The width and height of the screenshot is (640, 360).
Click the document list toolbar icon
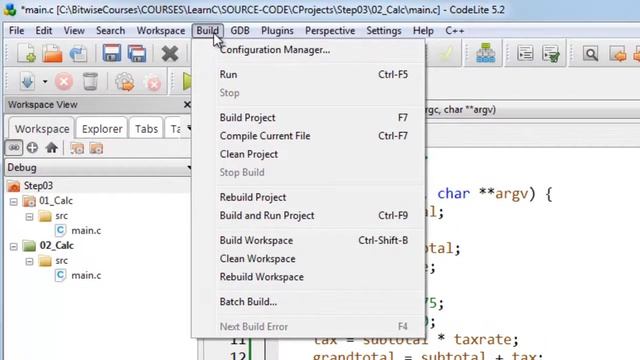pos(525,53)
